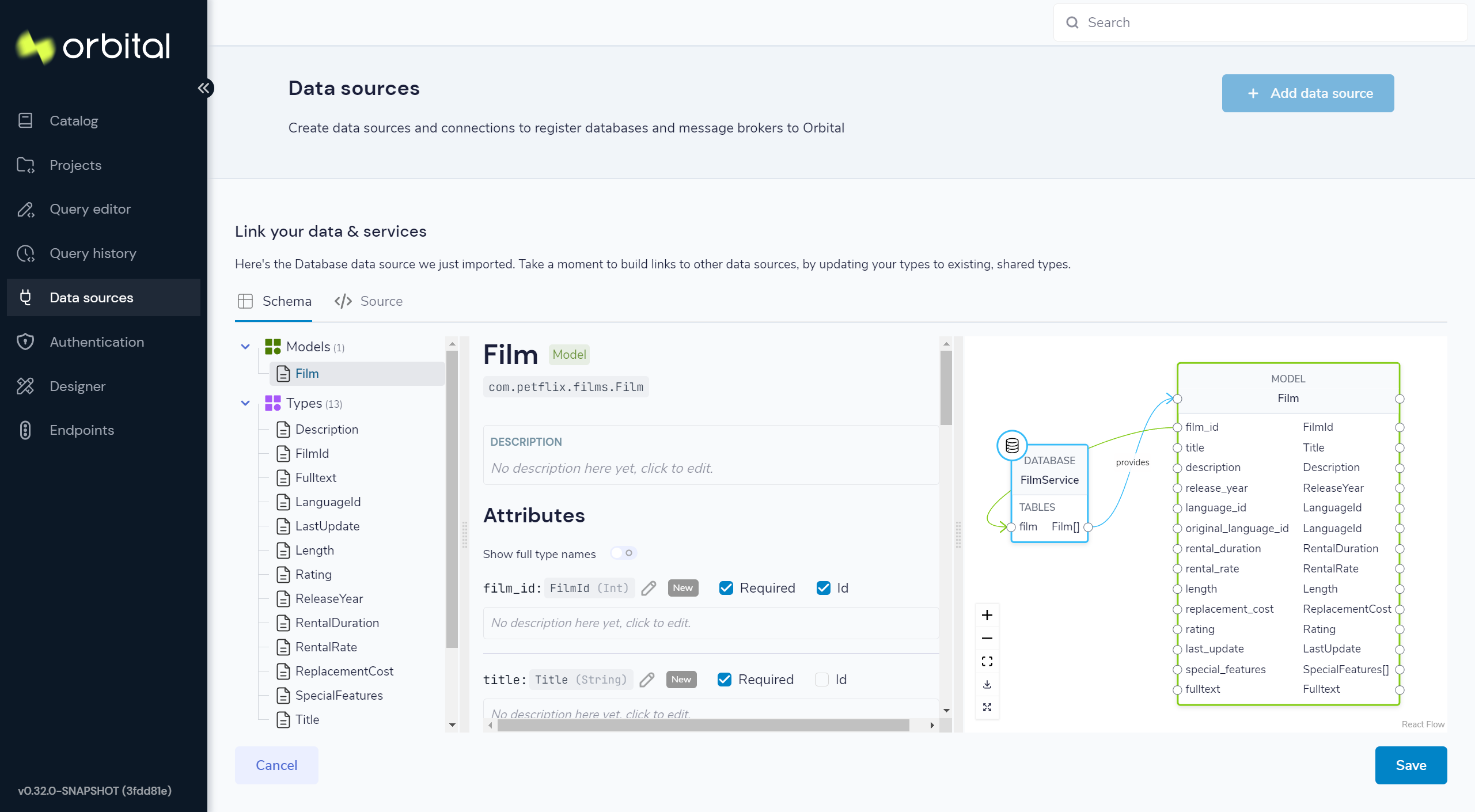Click the FilmService database icon in diagram
This screenshot has width=1475, height=812.
(1012, 445)
